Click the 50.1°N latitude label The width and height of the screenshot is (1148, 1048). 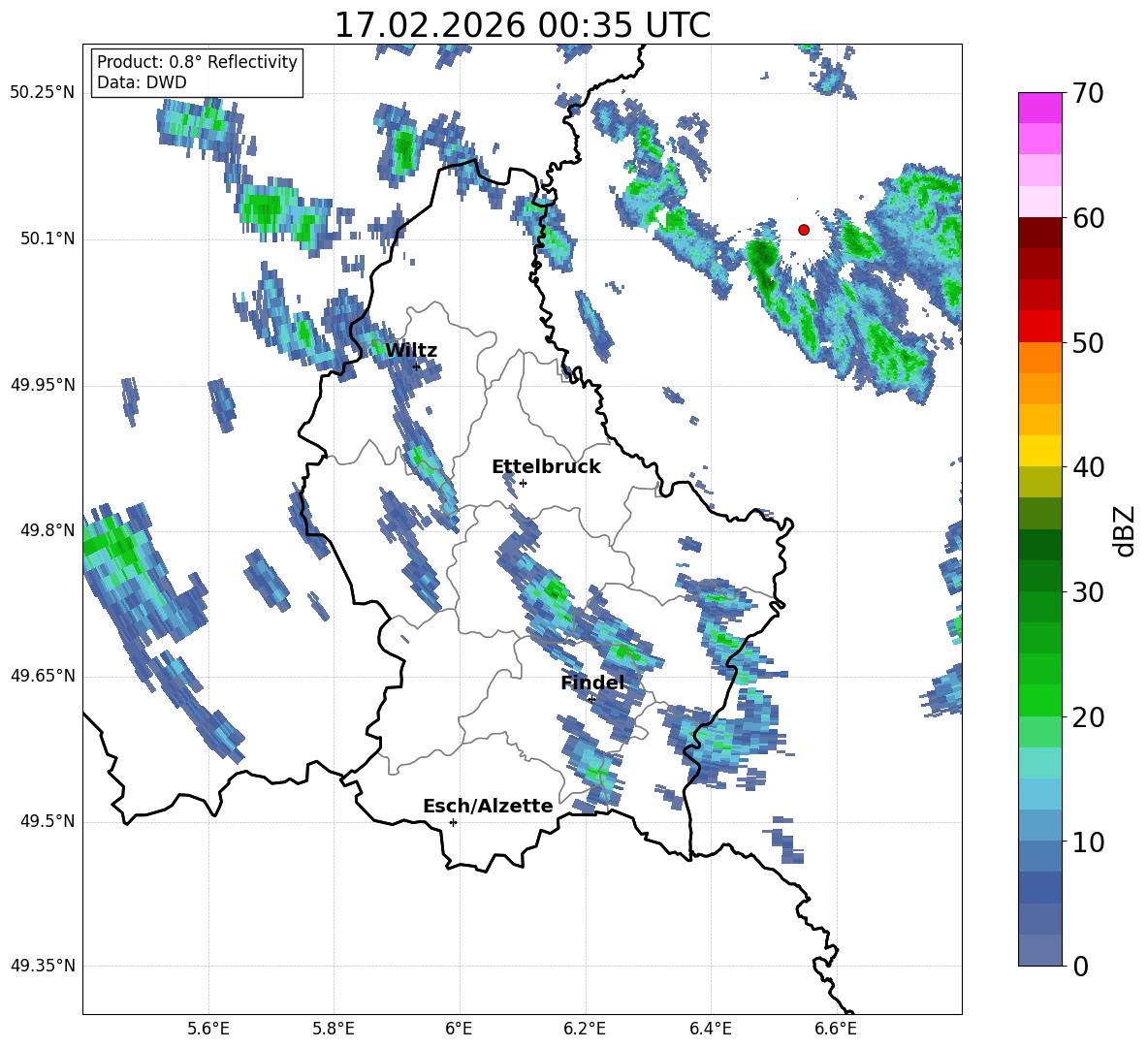pyautogui.click(x=48, y=239)
